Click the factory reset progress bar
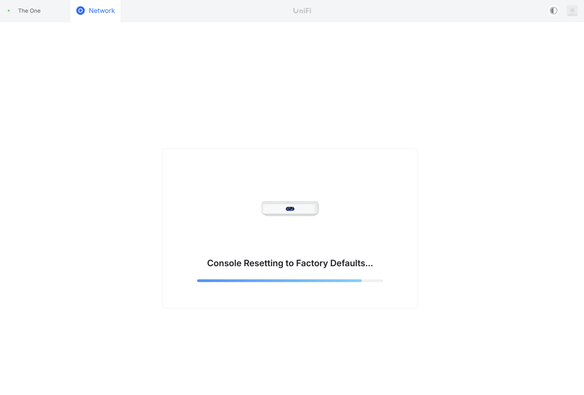584x395 pixels. click(290, 281)
